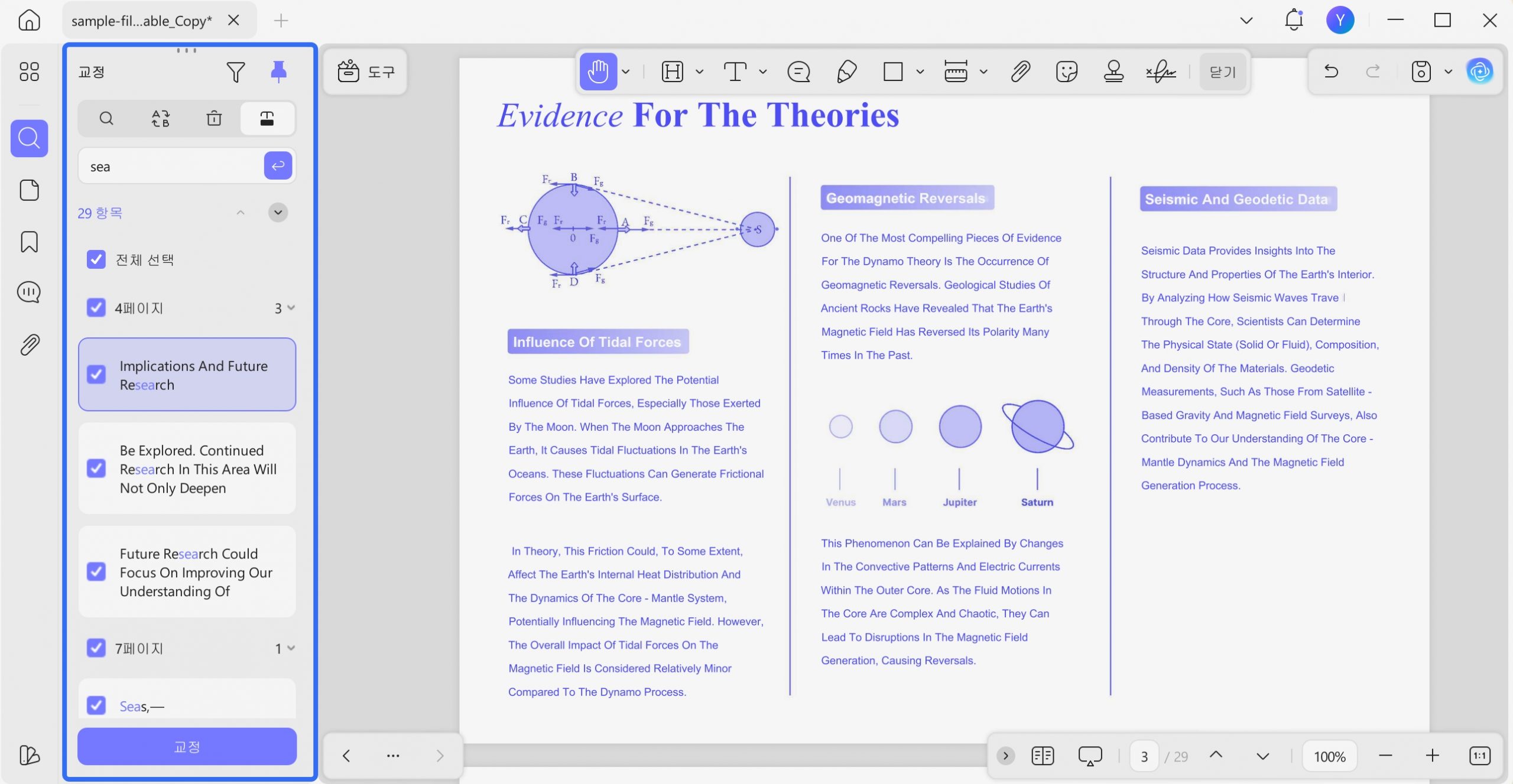Image resolution: width=1513 pixels, height=784 pixels.
Task: Open the text tool dropdown arrow
Action: (763, 72)
